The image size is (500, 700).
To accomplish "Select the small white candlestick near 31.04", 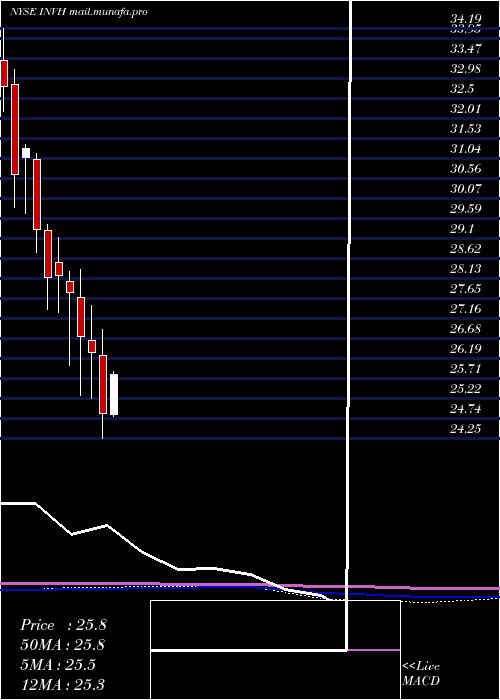I will 26,153.
